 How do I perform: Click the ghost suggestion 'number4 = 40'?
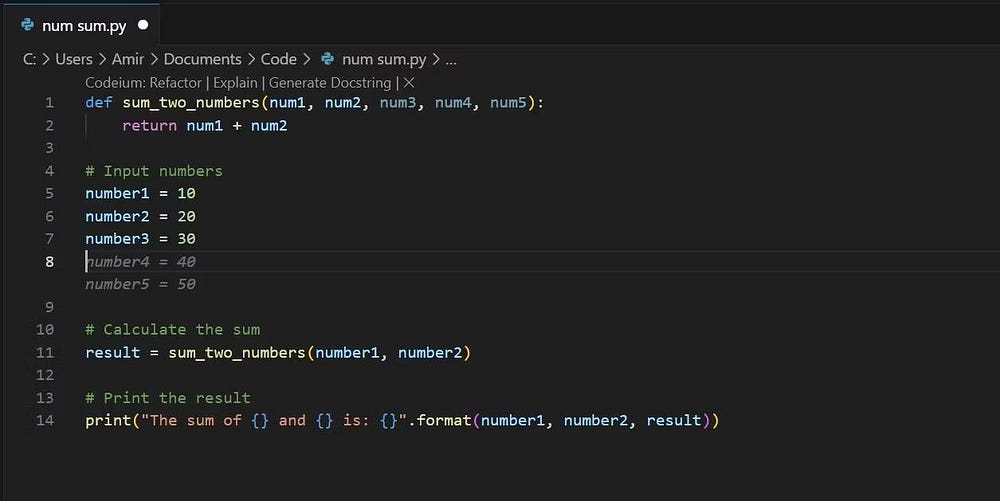click(140, 261)
